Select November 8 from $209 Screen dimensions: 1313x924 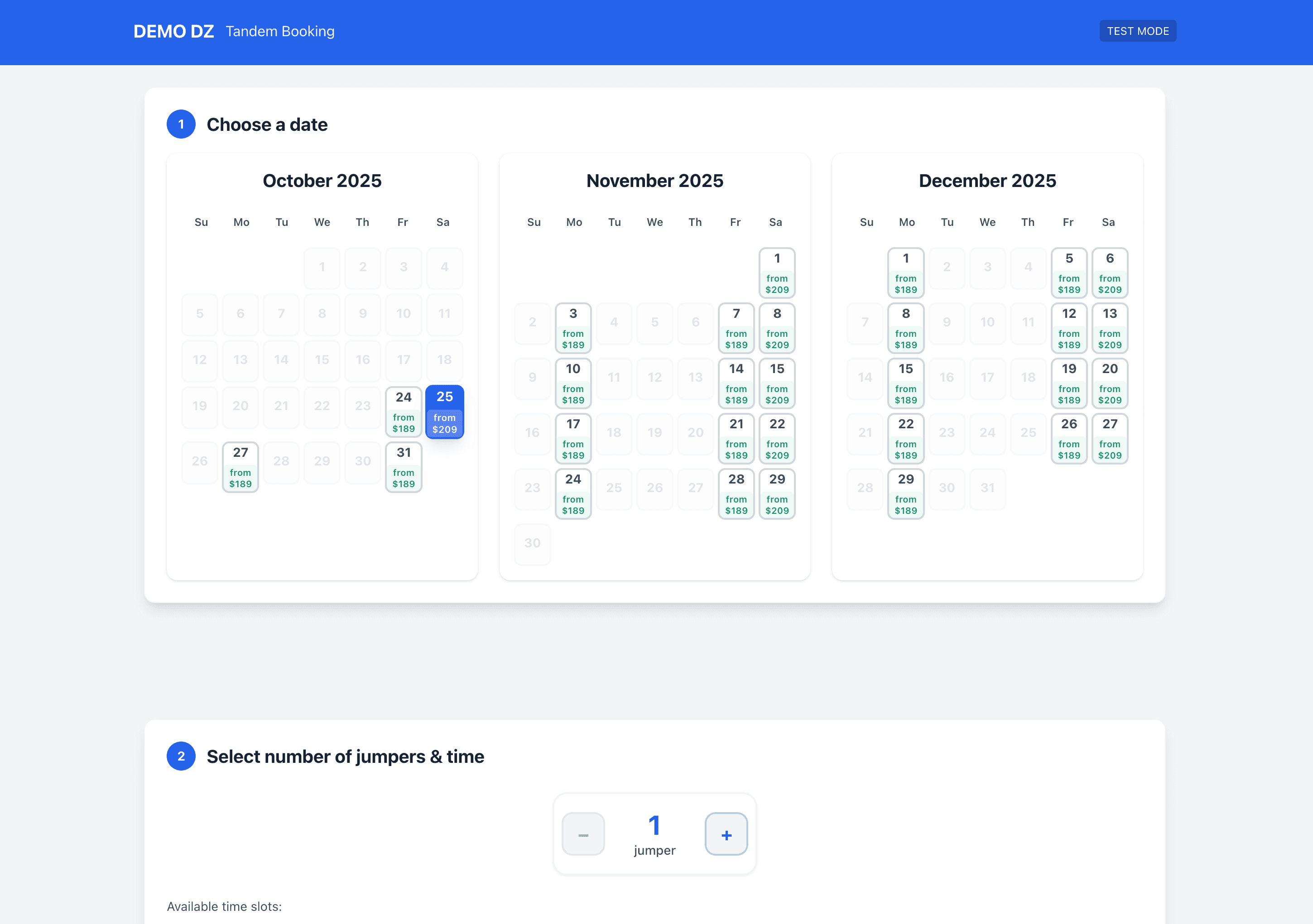pyautogui.click(x=777, y=329)
